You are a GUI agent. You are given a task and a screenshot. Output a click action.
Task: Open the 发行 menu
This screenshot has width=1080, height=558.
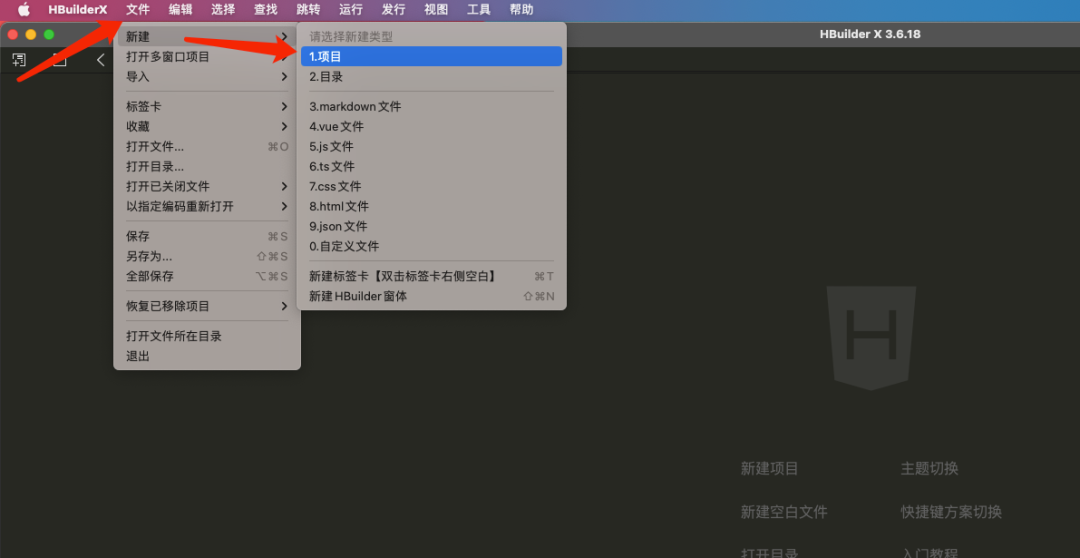393,10
